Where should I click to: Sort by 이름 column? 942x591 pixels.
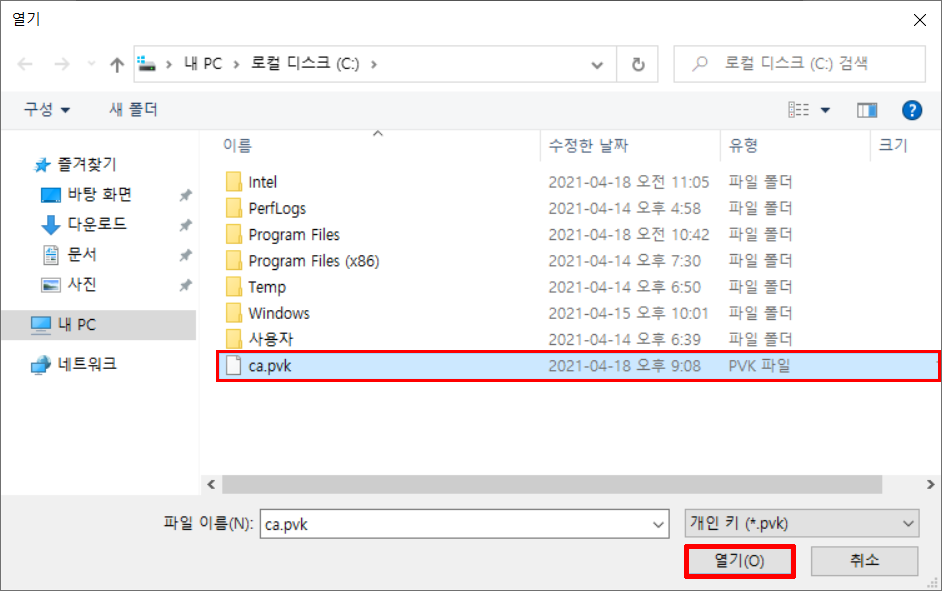click(237, 145)
